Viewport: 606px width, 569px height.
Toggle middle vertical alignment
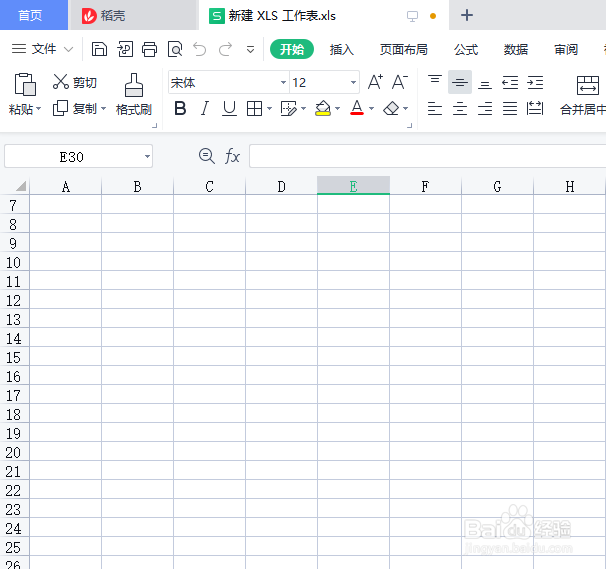tap(460, 82)
